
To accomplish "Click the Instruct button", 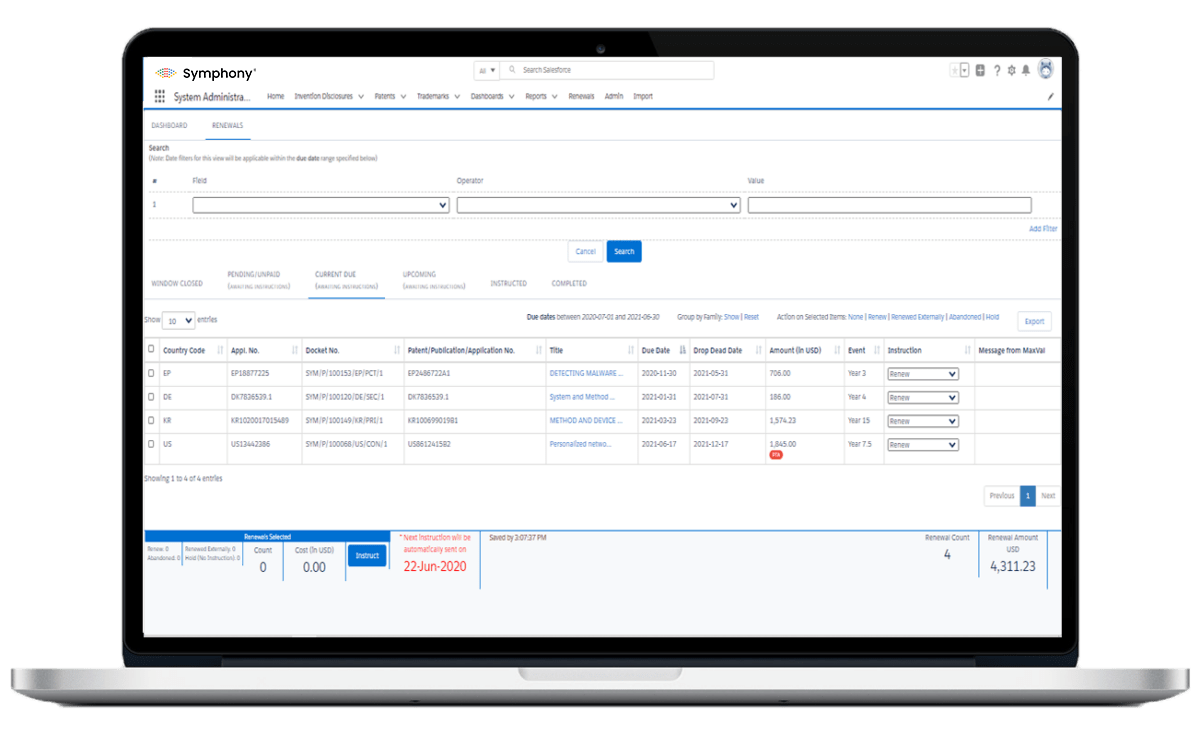I will (x=367, y=555).
